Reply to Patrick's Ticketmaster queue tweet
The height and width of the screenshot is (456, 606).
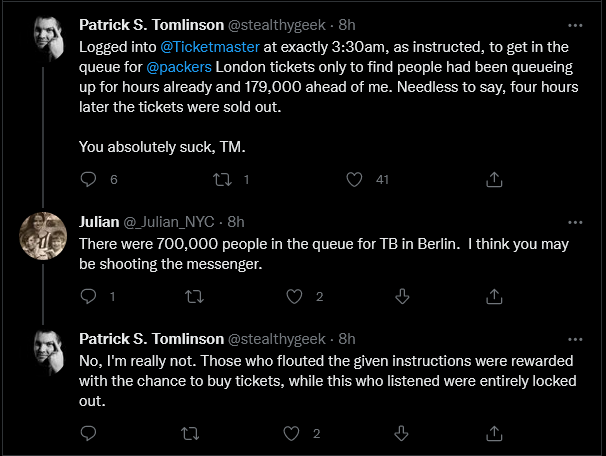(x=88, y=179)
